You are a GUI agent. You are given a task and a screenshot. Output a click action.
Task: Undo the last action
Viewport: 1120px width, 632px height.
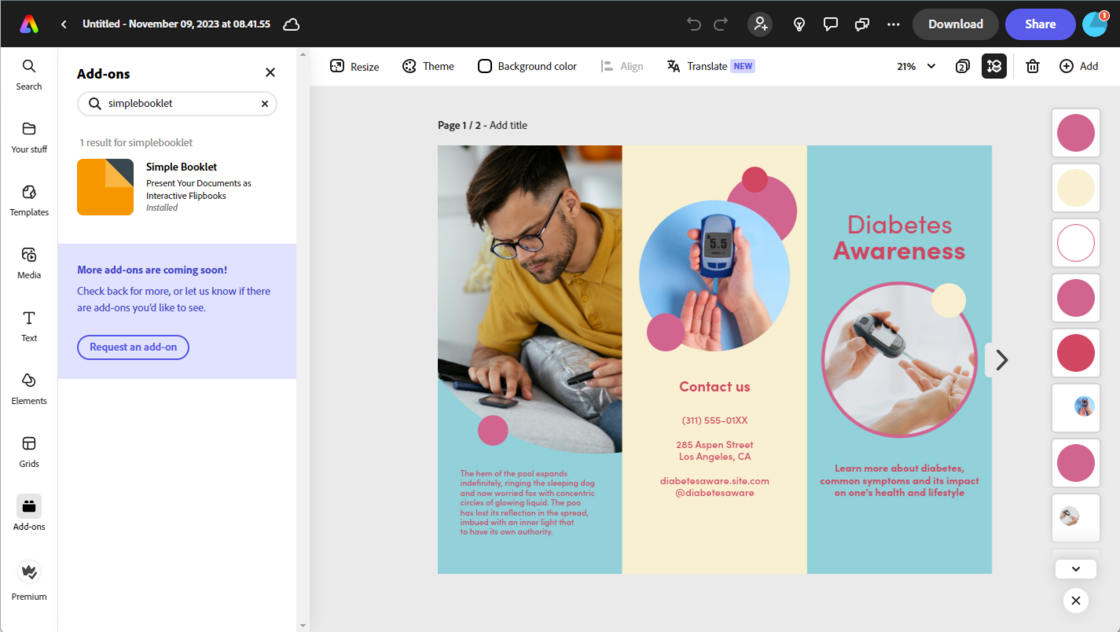[693, 24]
